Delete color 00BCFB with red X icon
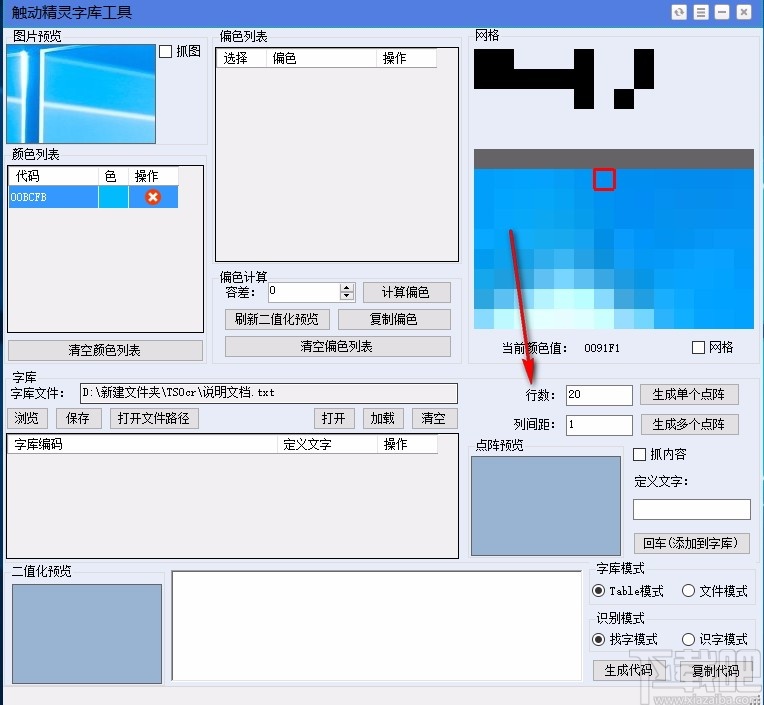 [x=153, y=197]
